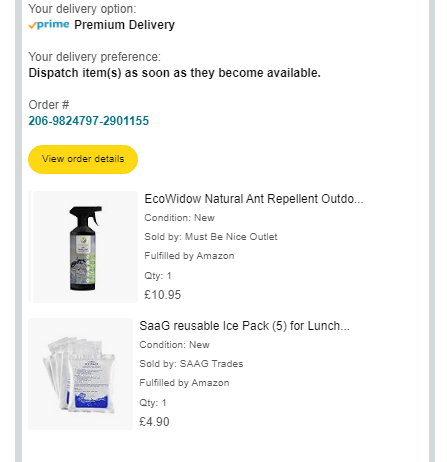Click Fulfilled by Amazon under ant repellent
Viewport: 447px width, 462px height.
189,256
